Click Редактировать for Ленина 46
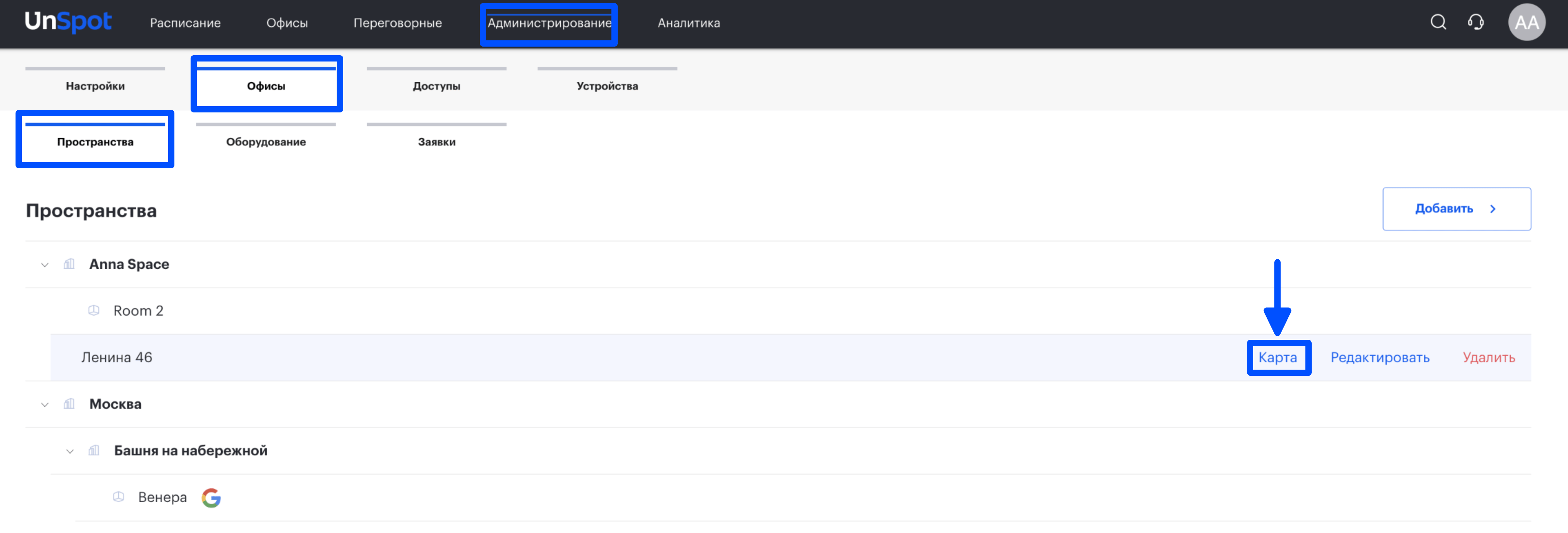Viewport: 1568px width, 533px height. click(x=1380, y=358)
